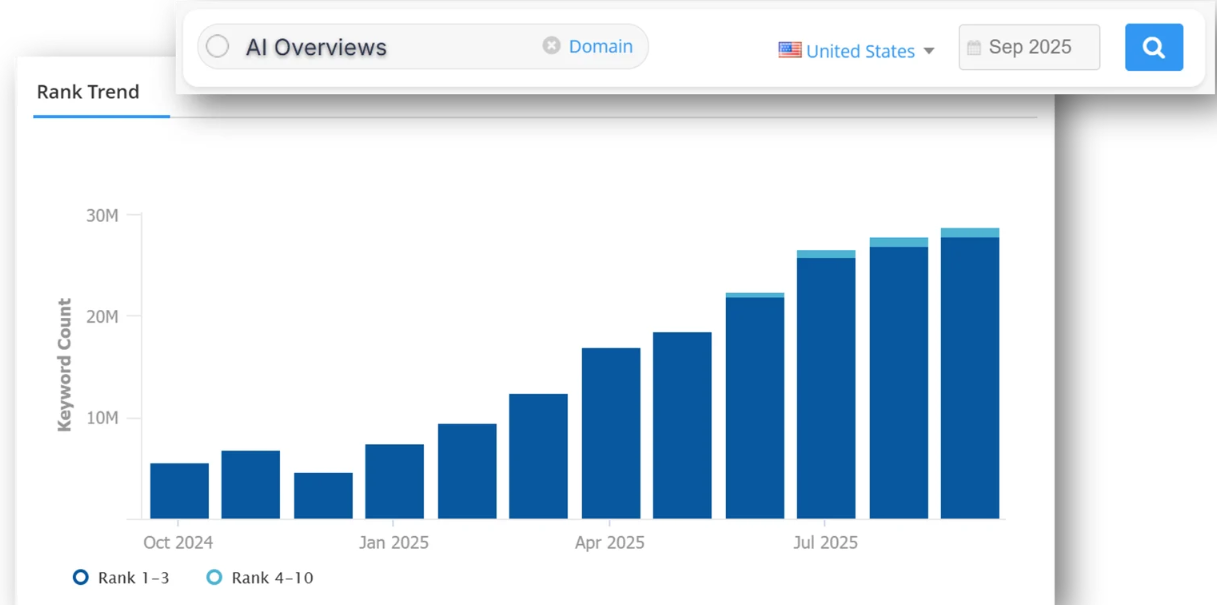The width and height of the screenshot is (1217, 605).
Task: Open the Domain search type selector
Action: (600, 45)
